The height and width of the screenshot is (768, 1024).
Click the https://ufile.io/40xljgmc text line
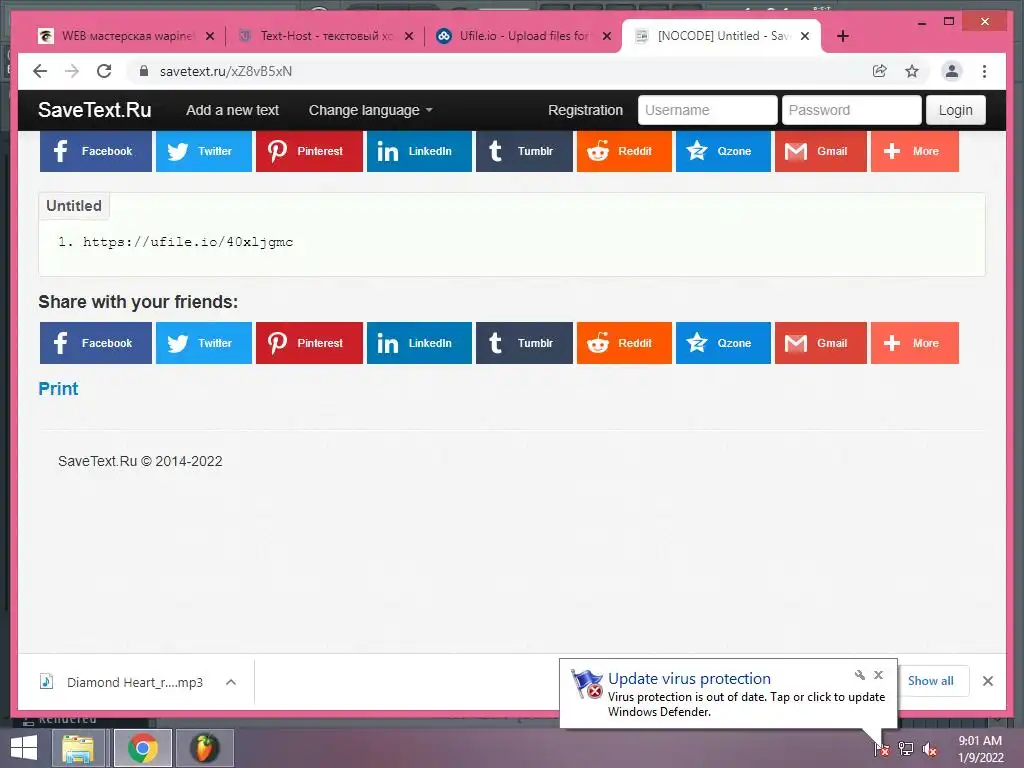(188, 242)
